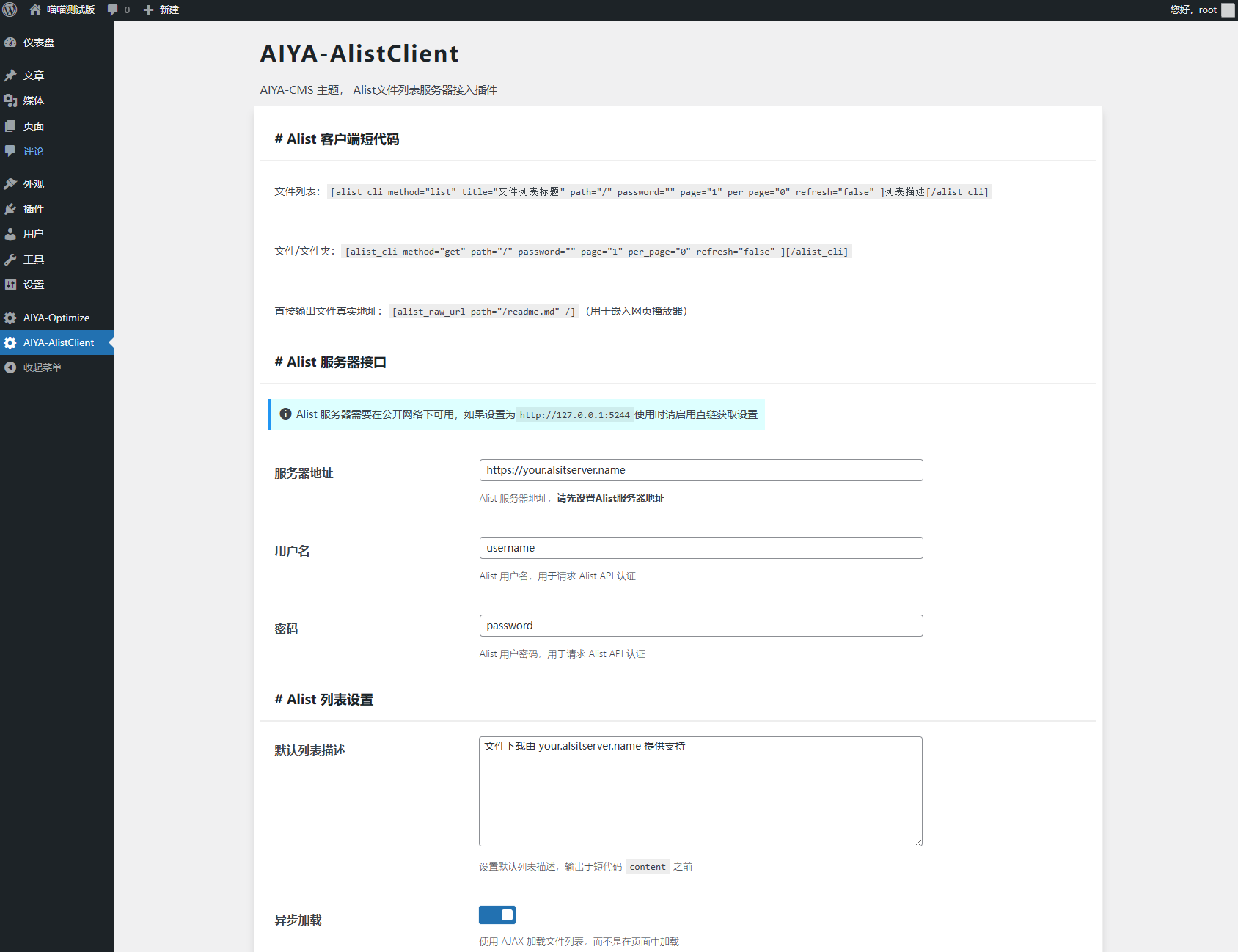The image size is (1238, 952).
Task: Open the 仪表盘 dashboard icon
Action: (10, 43)
